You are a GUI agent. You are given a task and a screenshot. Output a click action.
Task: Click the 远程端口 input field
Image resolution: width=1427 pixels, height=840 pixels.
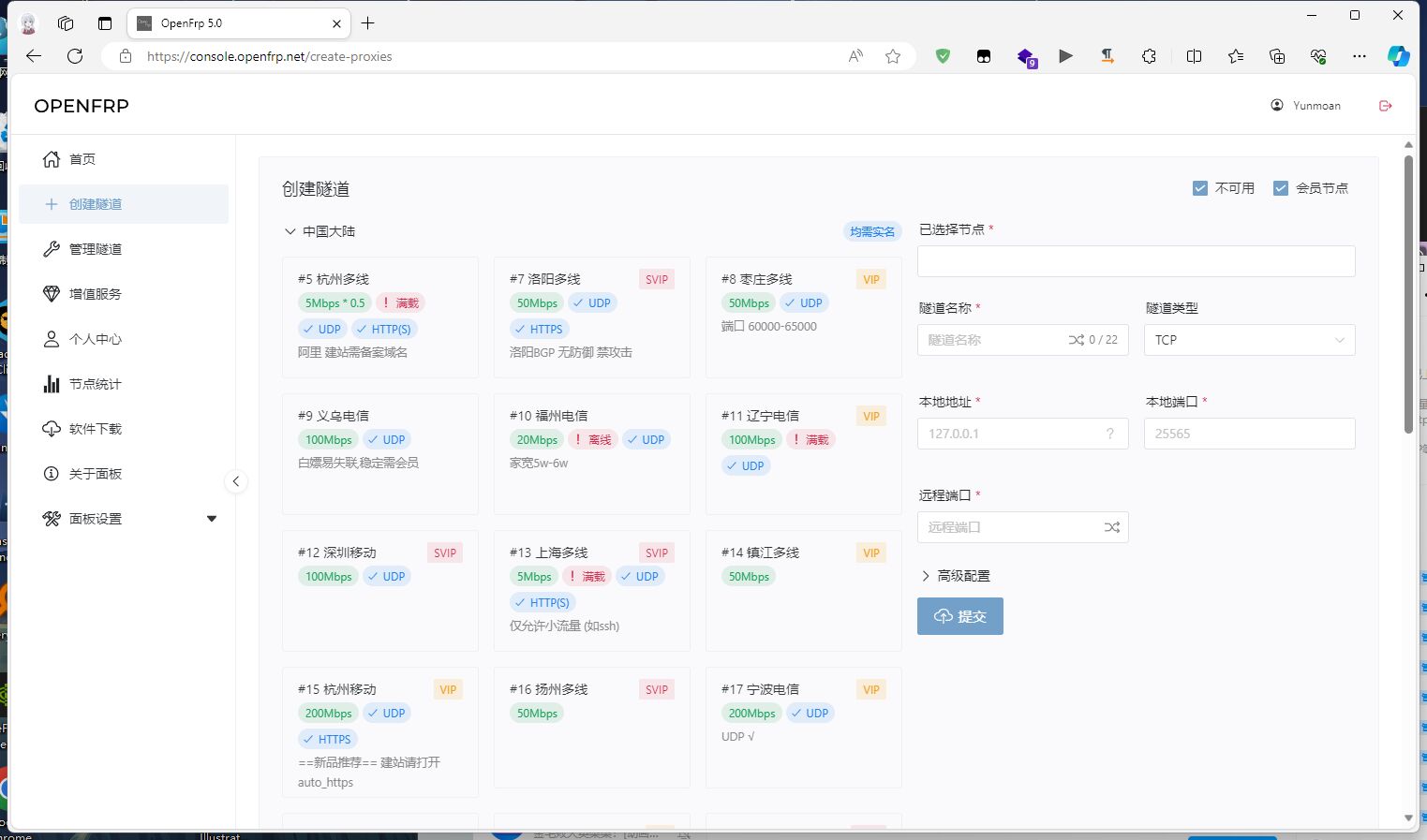pyautogui.click(x=1023, y=527)
